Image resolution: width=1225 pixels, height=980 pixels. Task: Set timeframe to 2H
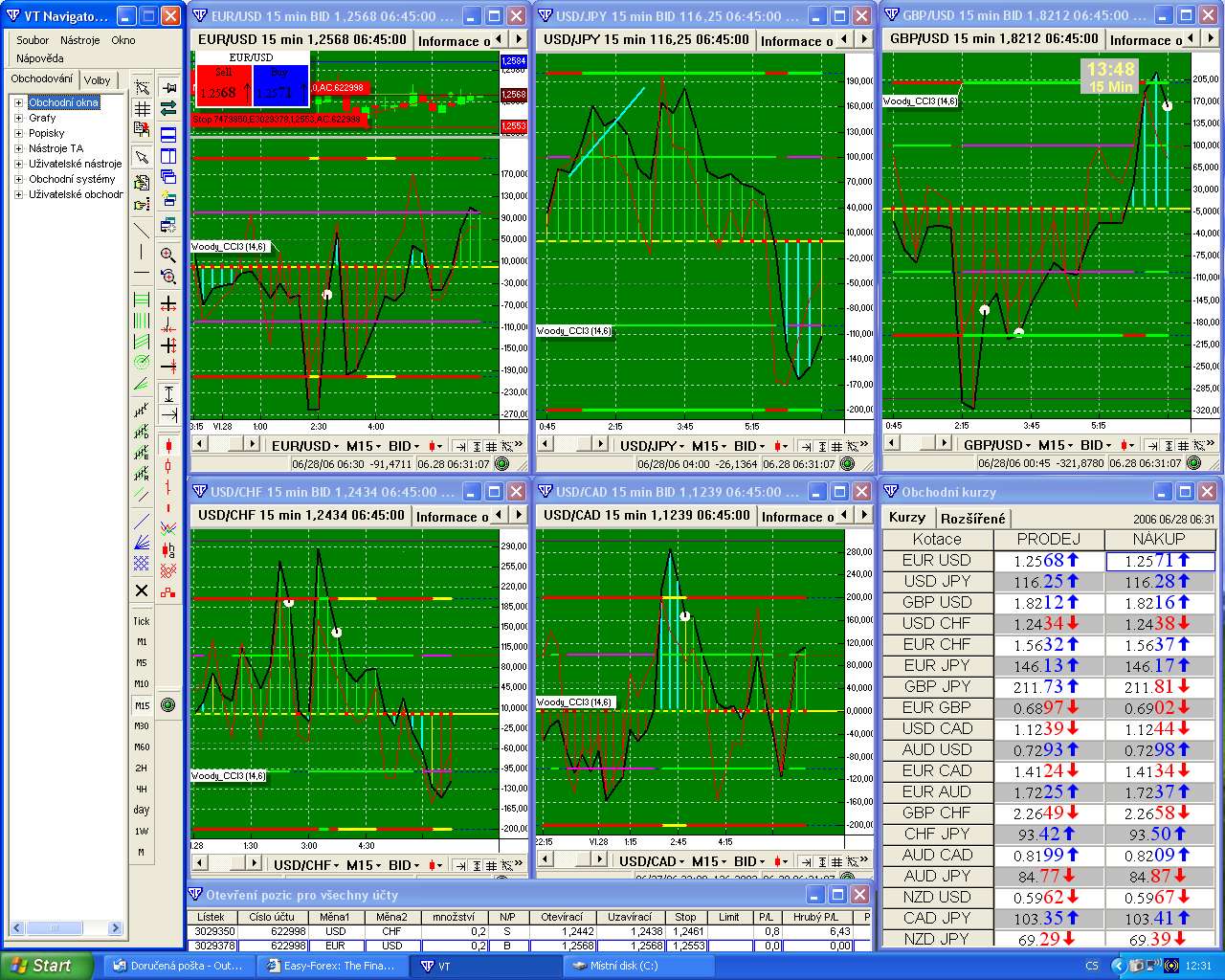click(x=142, y=768)
